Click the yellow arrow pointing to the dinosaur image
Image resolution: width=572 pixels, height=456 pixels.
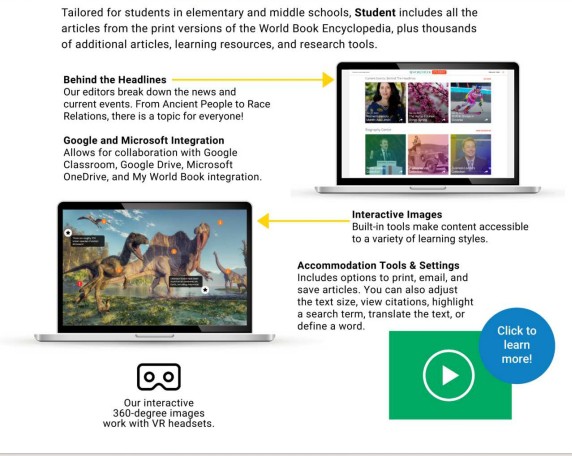coord(304,221)
